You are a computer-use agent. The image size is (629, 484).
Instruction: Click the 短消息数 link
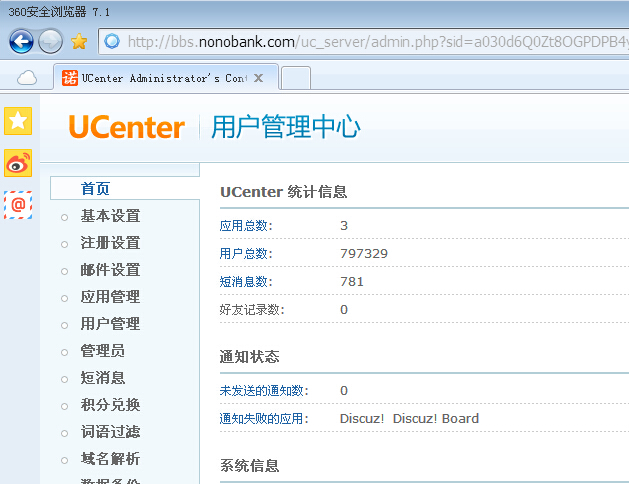246,282
